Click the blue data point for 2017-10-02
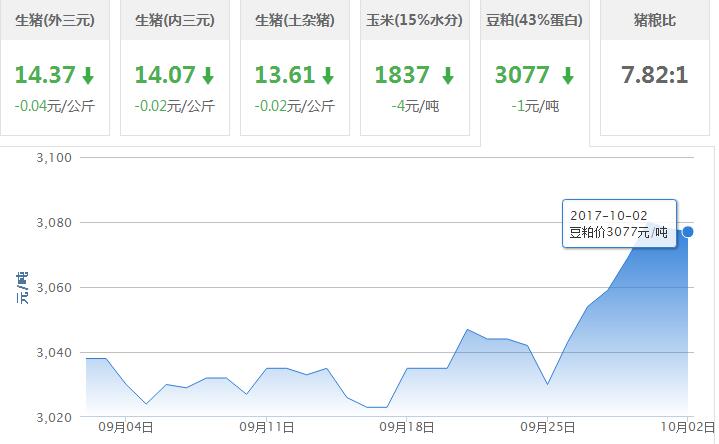 point(687,232)
